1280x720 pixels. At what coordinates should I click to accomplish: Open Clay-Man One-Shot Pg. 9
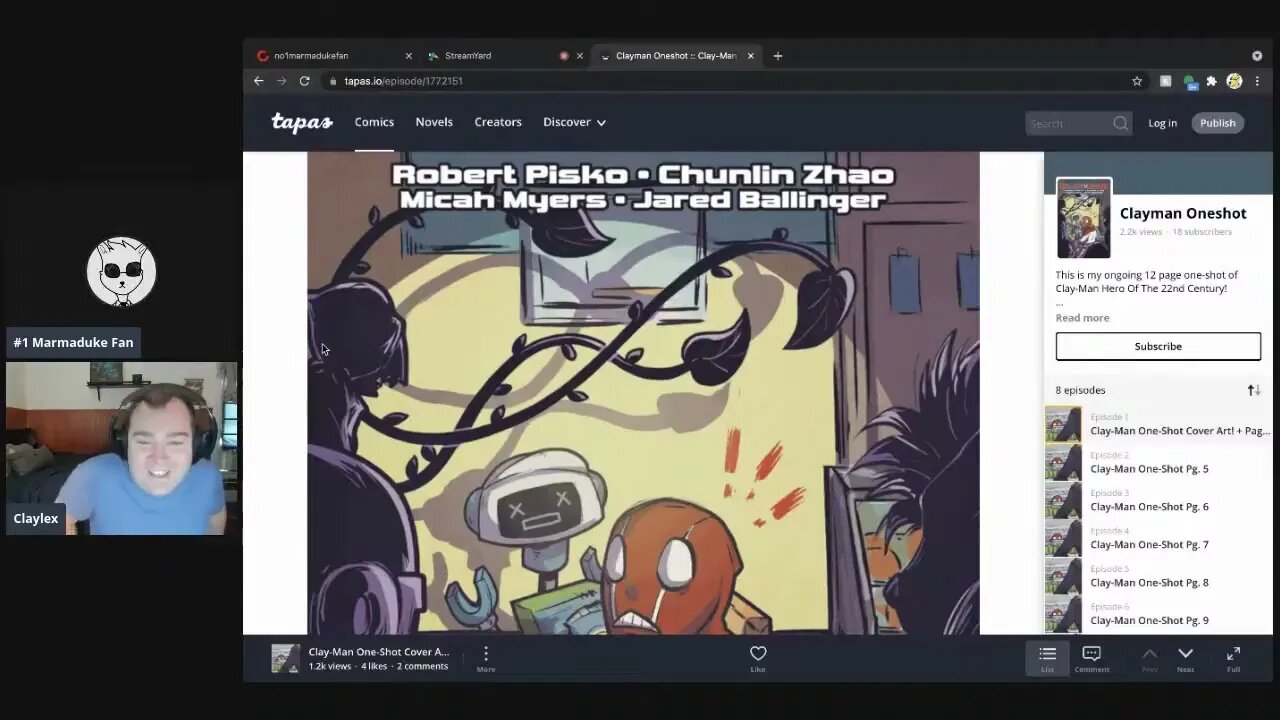pos(1158,614)
